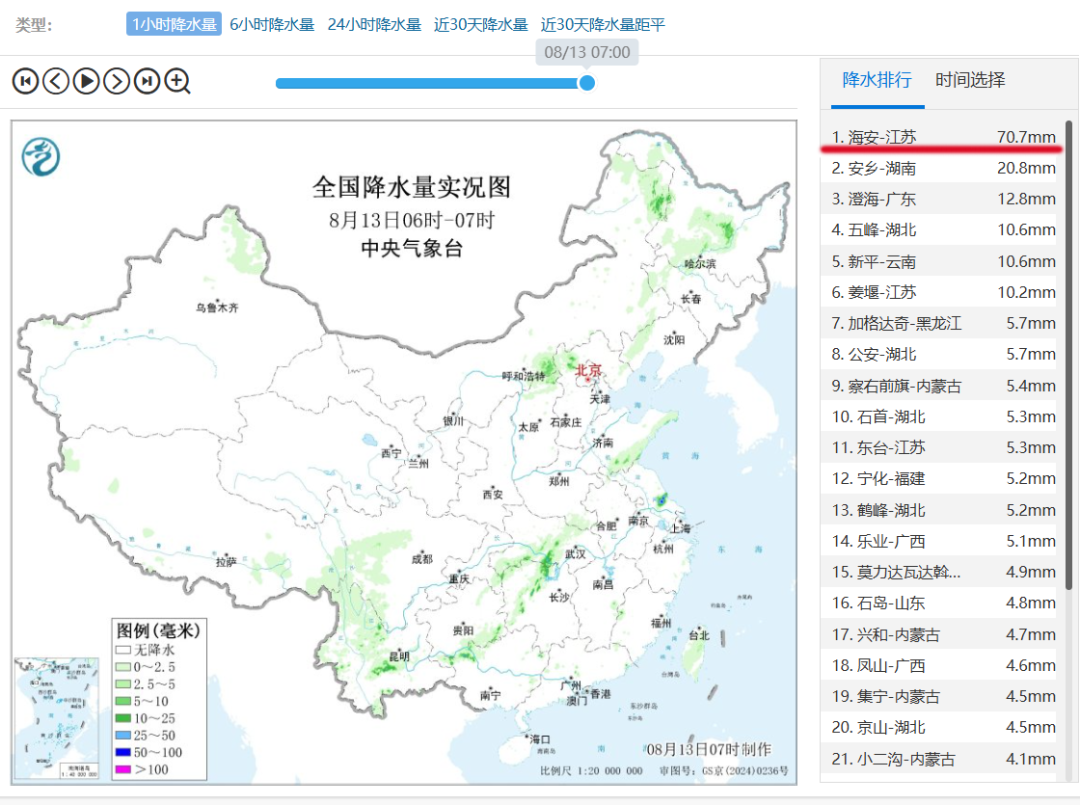Open the South China Sea inset map
Screen dimensions: 1080x805
click(57, 718)
